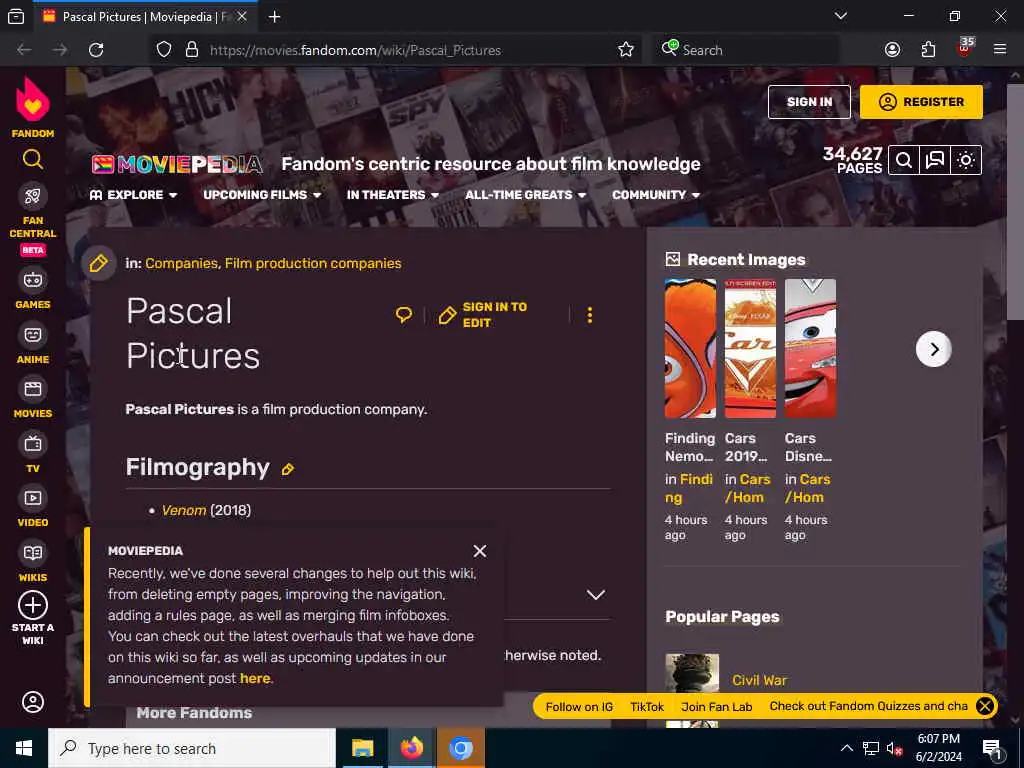Click the site padlock security icon
This screenshot has width=1024, height=768.
191,50
